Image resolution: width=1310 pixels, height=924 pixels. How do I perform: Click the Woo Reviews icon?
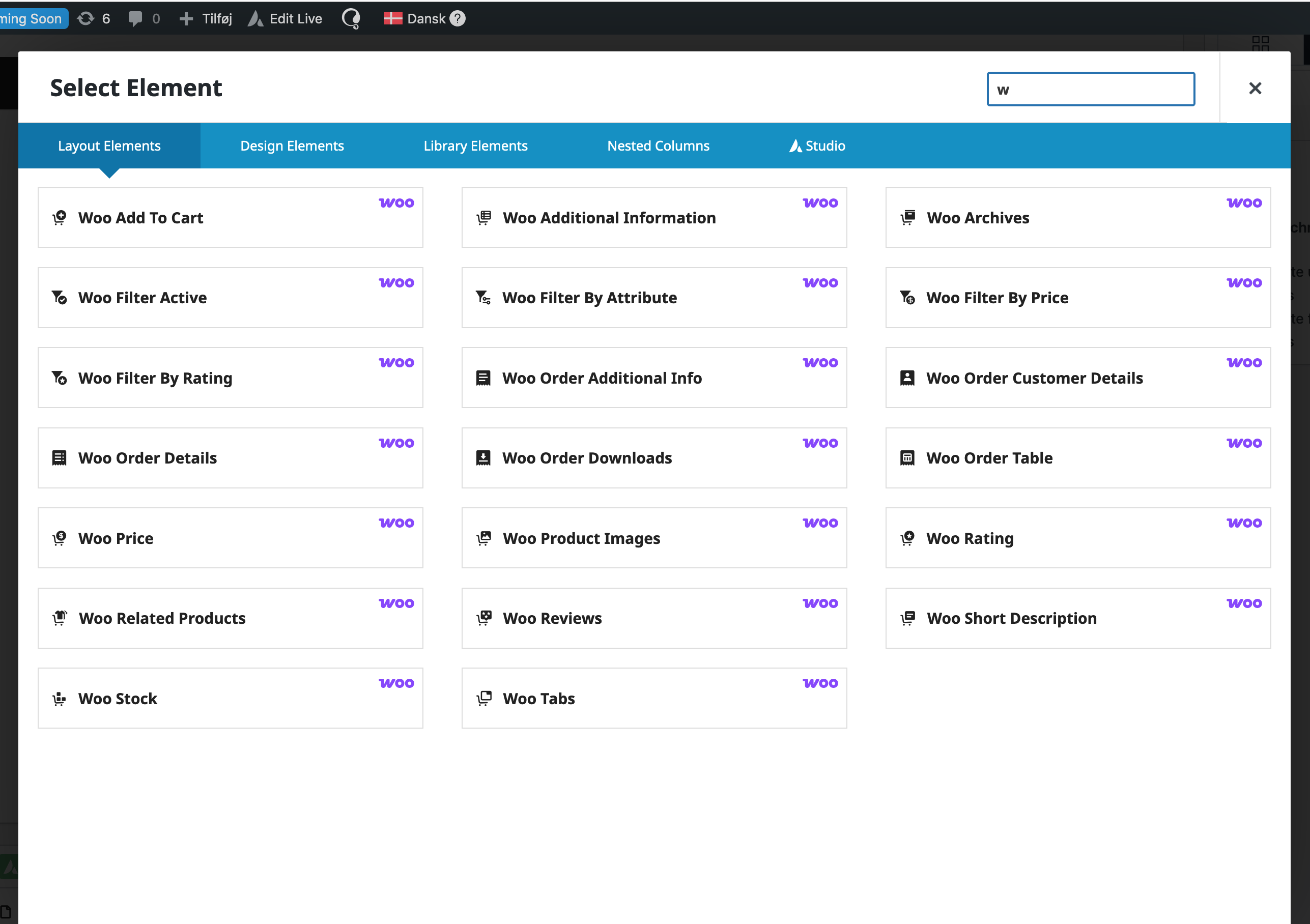point(484,618)
